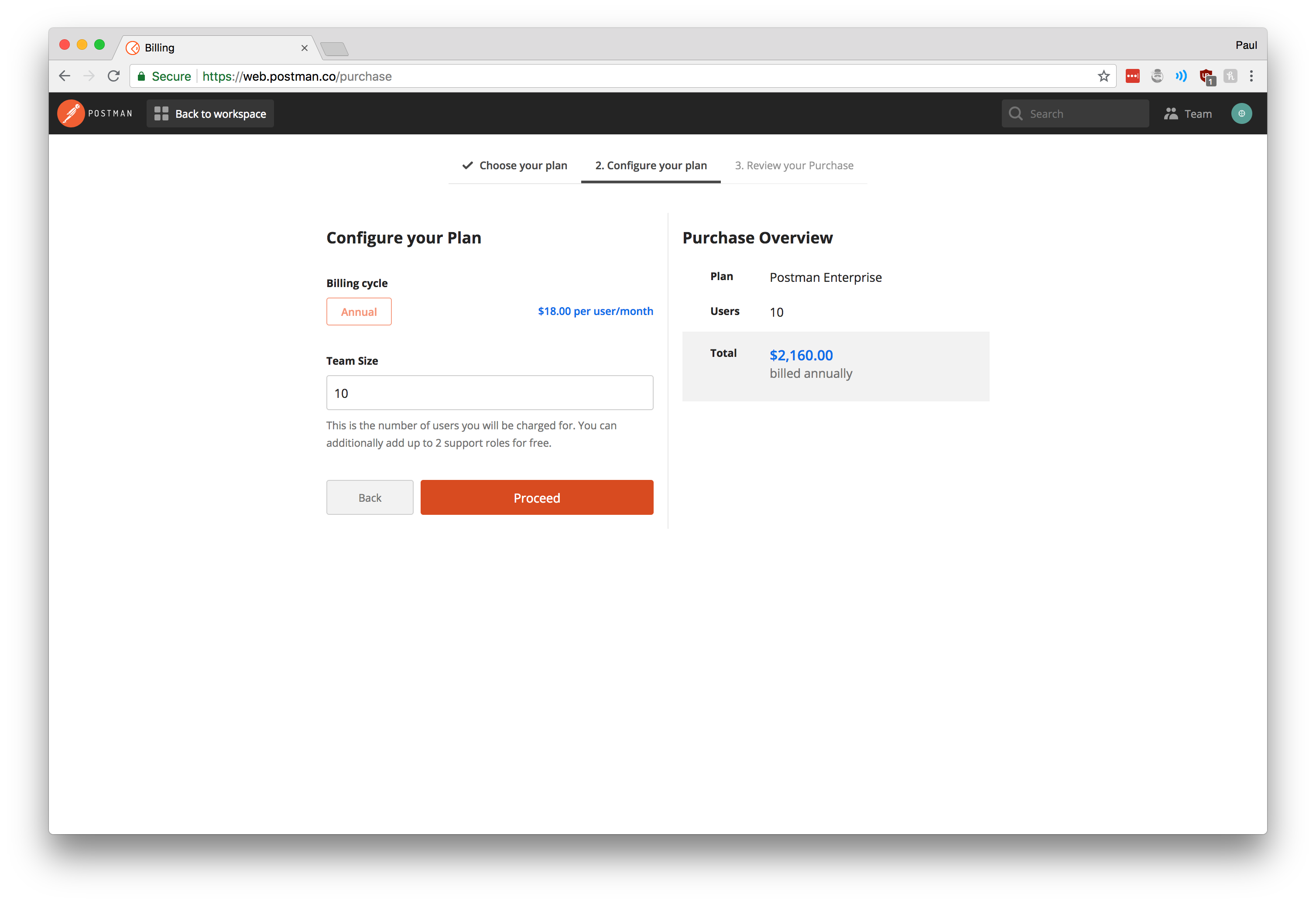Select the Annual billing cycle option
This screenshot has width=1316, height=904.
click(359, 312)
